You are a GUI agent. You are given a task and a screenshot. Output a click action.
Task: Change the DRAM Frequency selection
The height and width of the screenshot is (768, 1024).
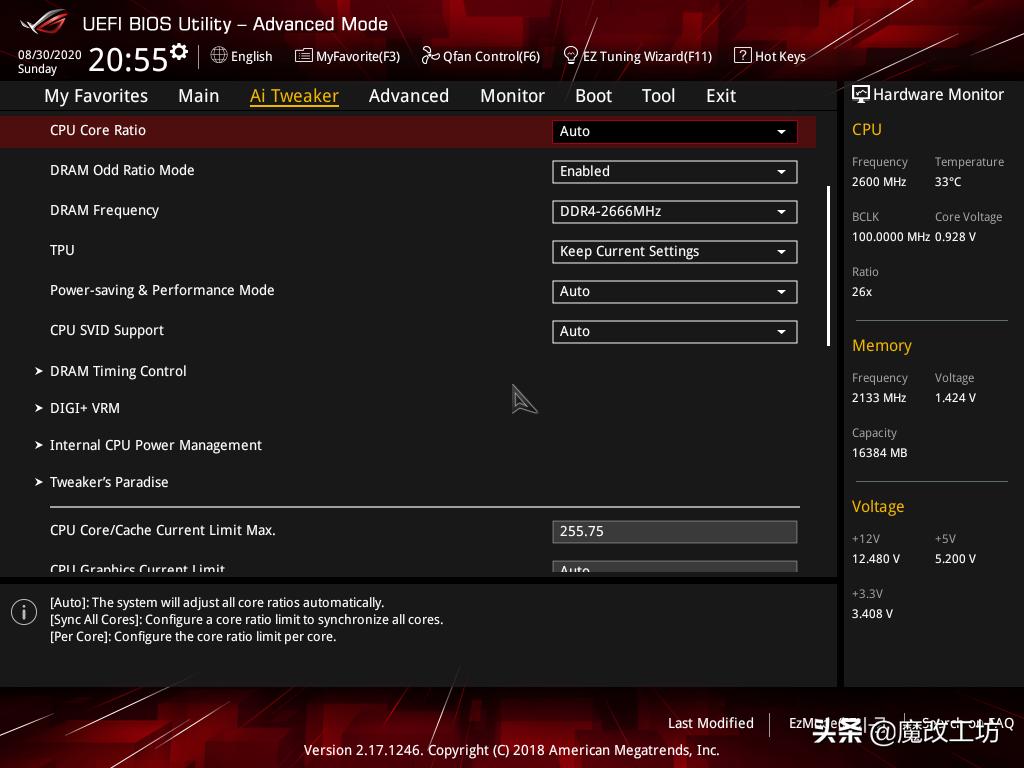[x=674, y=211]
